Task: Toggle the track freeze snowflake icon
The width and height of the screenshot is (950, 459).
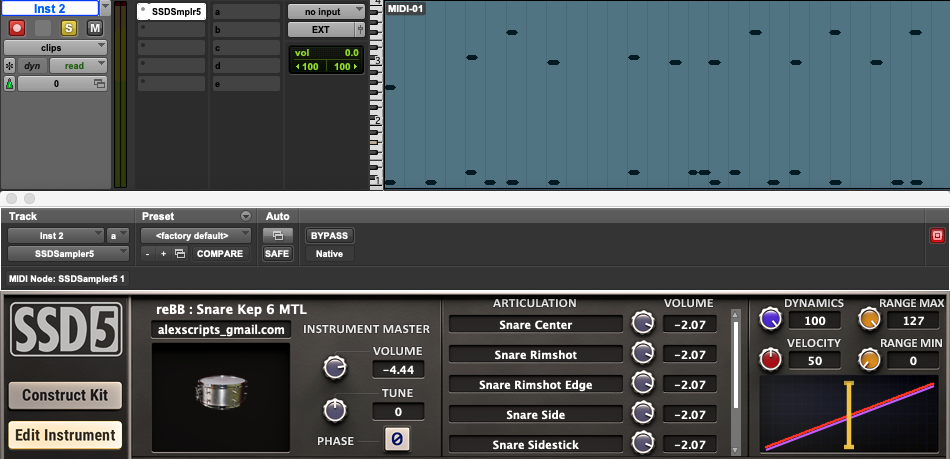Action: coord(10,66)
